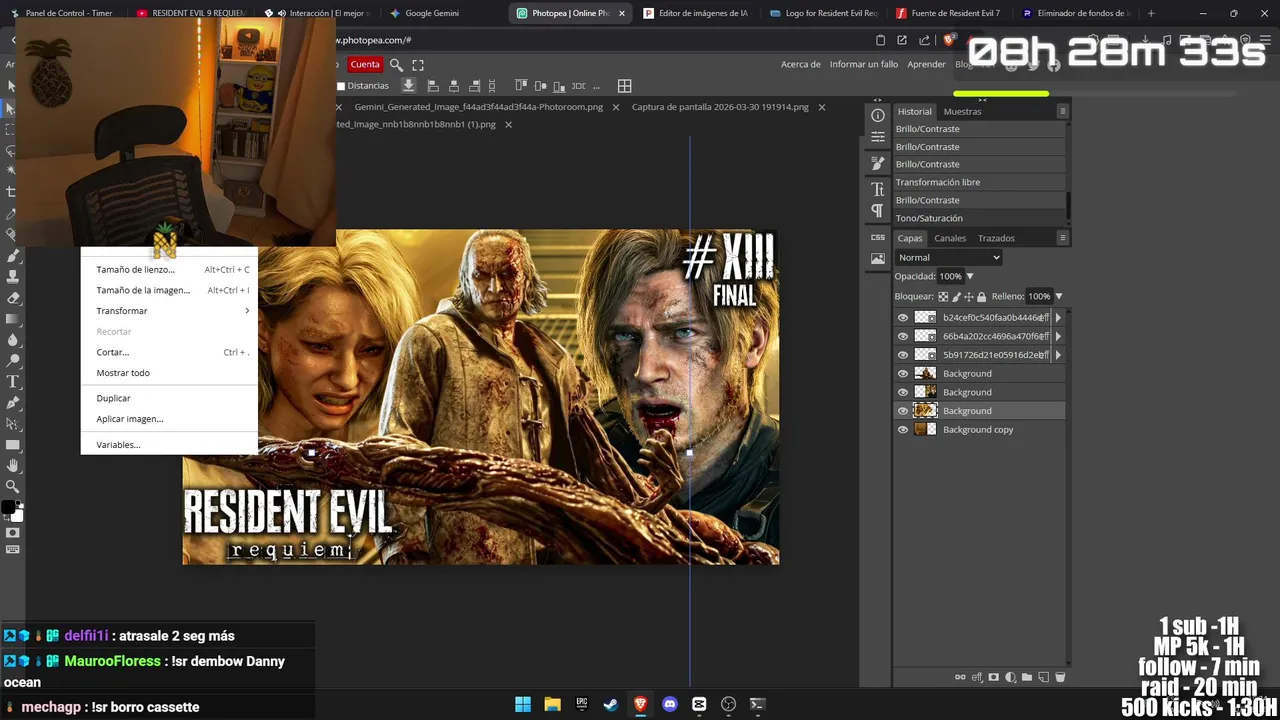
Task: Choose Tamaño de lienzo menu entry
Action: click(x=169, y=270)
